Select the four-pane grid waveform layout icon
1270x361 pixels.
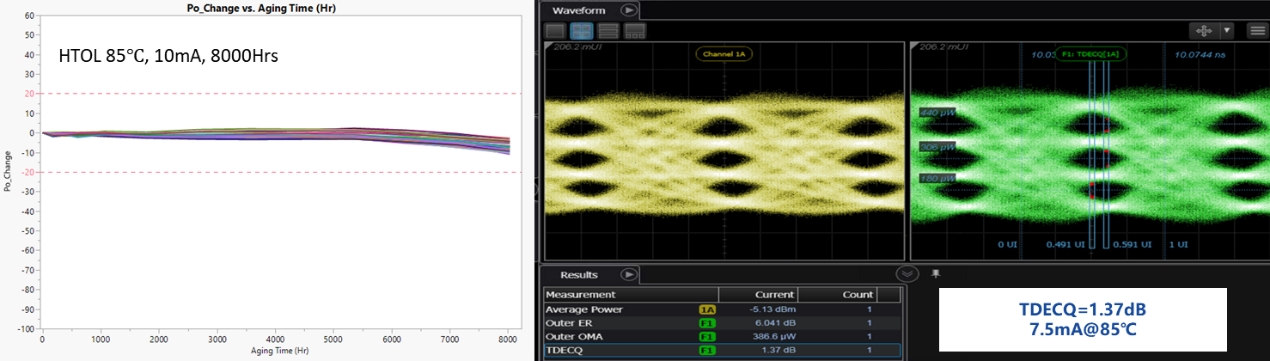(x=582, y=31)
